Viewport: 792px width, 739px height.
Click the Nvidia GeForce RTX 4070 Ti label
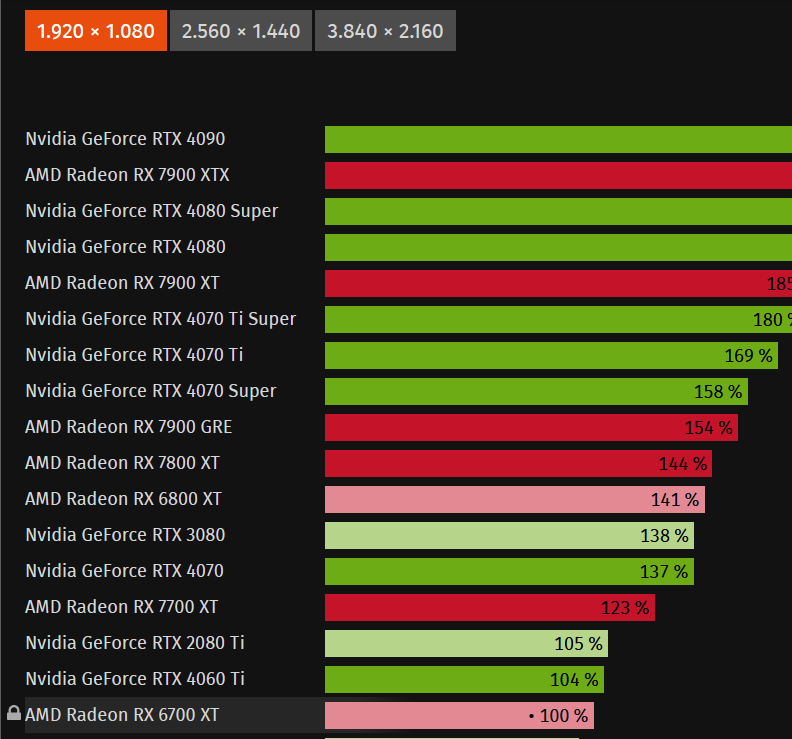[x=134, y=355]
